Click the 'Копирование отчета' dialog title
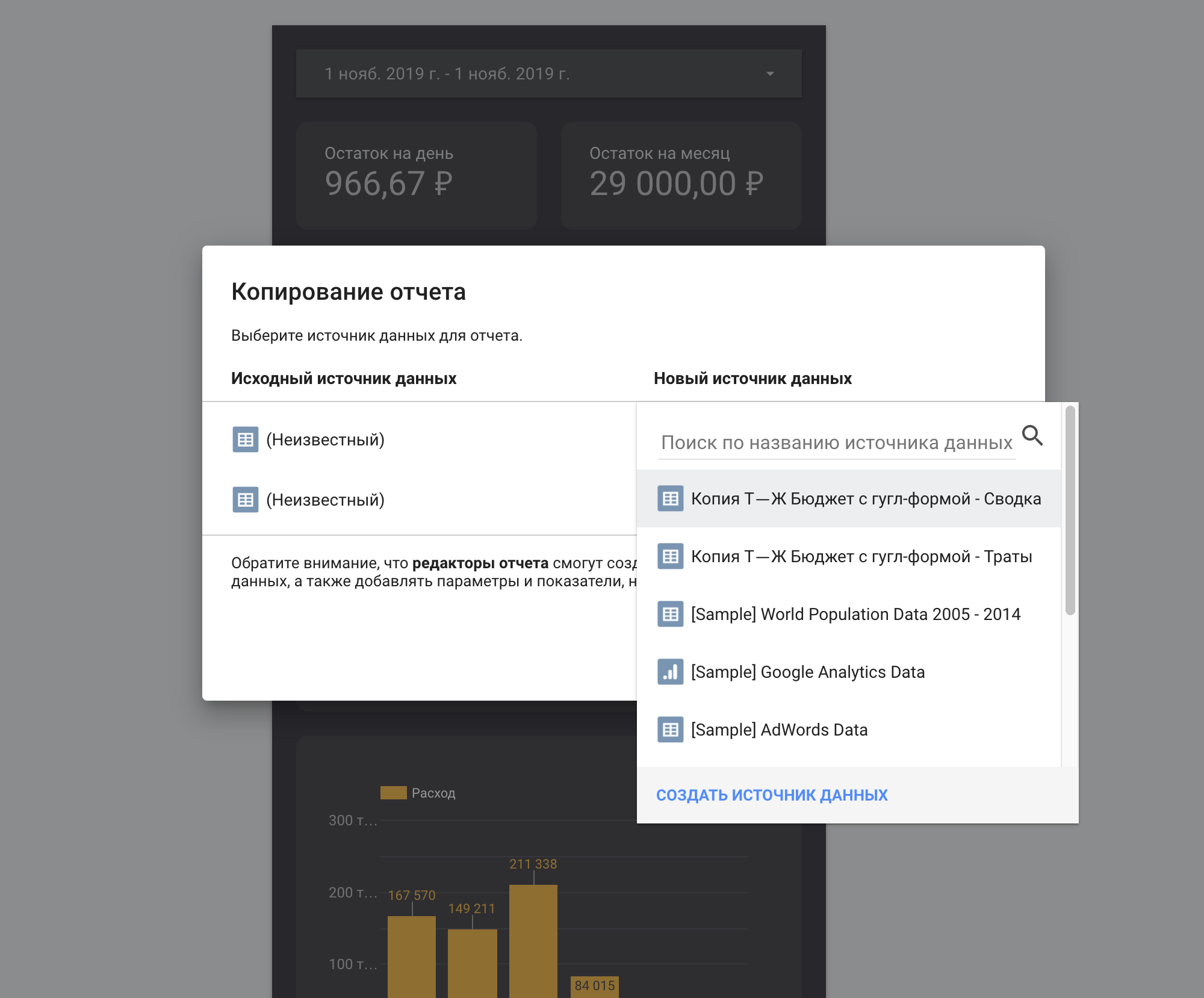The image size is (1204, 998). (349, 292)
